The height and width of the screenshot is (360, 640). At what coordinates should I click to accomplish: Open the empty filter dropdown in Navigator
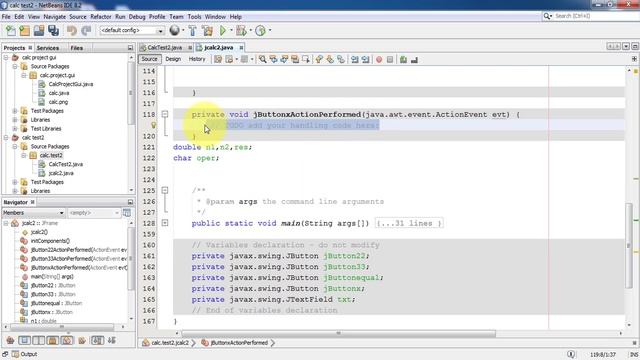[x=93, y=213]
